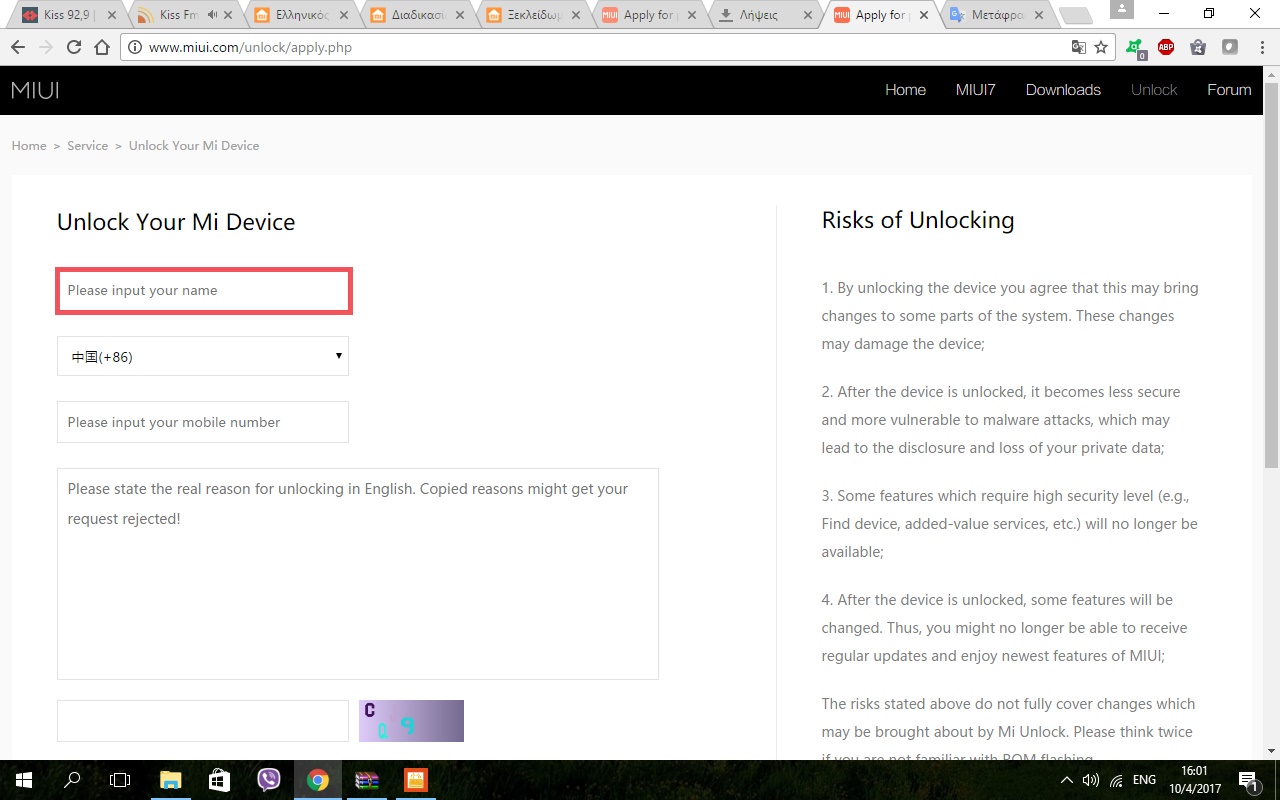This screenshot has width=1280, height=800.
Task: Click the MIUI7 navigation link
Action: (975, 90)
